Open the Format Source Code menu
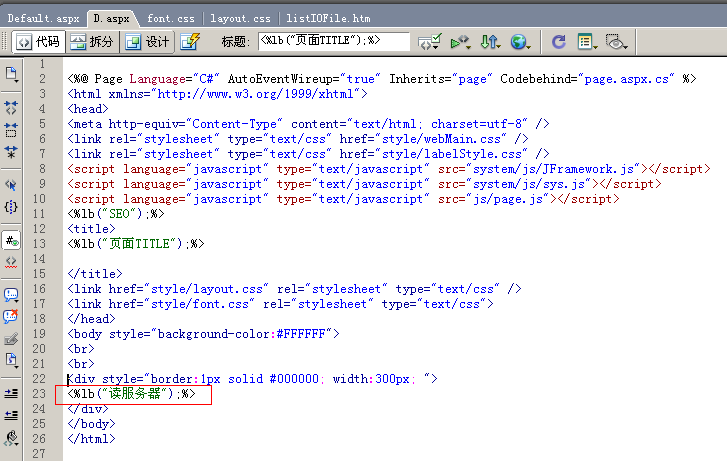This screenshot has width=727, height=461. pyautogui.click(x=11, y=437)
